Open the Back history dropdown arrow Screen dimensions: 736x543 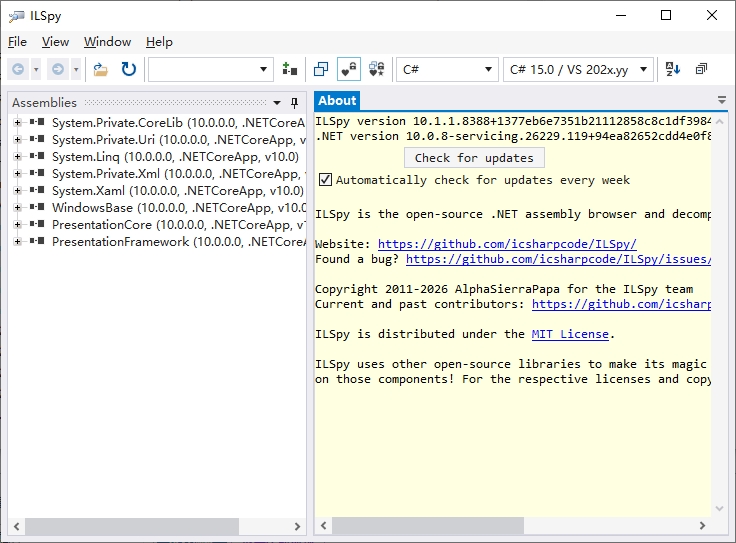(x=36, y=69)
